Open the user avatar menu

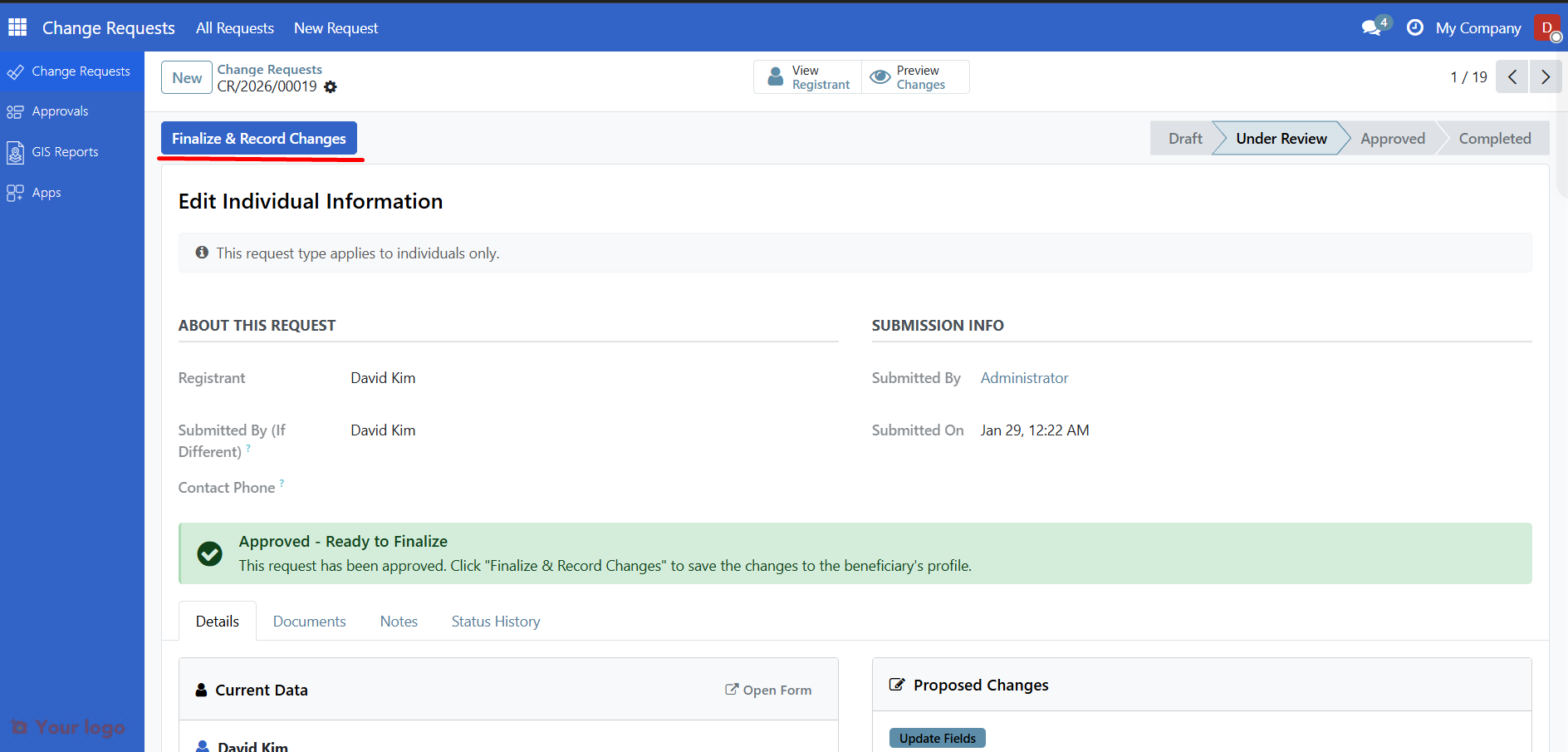(x=1547, y=27)
